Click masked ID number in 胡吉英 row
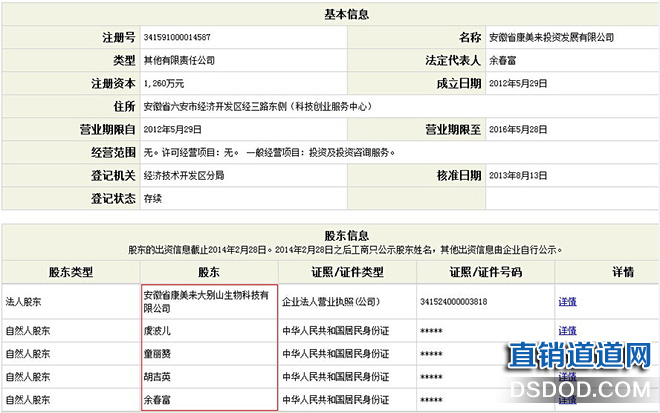The height and width of the screenshot is (413, 660). coord(431,377)
